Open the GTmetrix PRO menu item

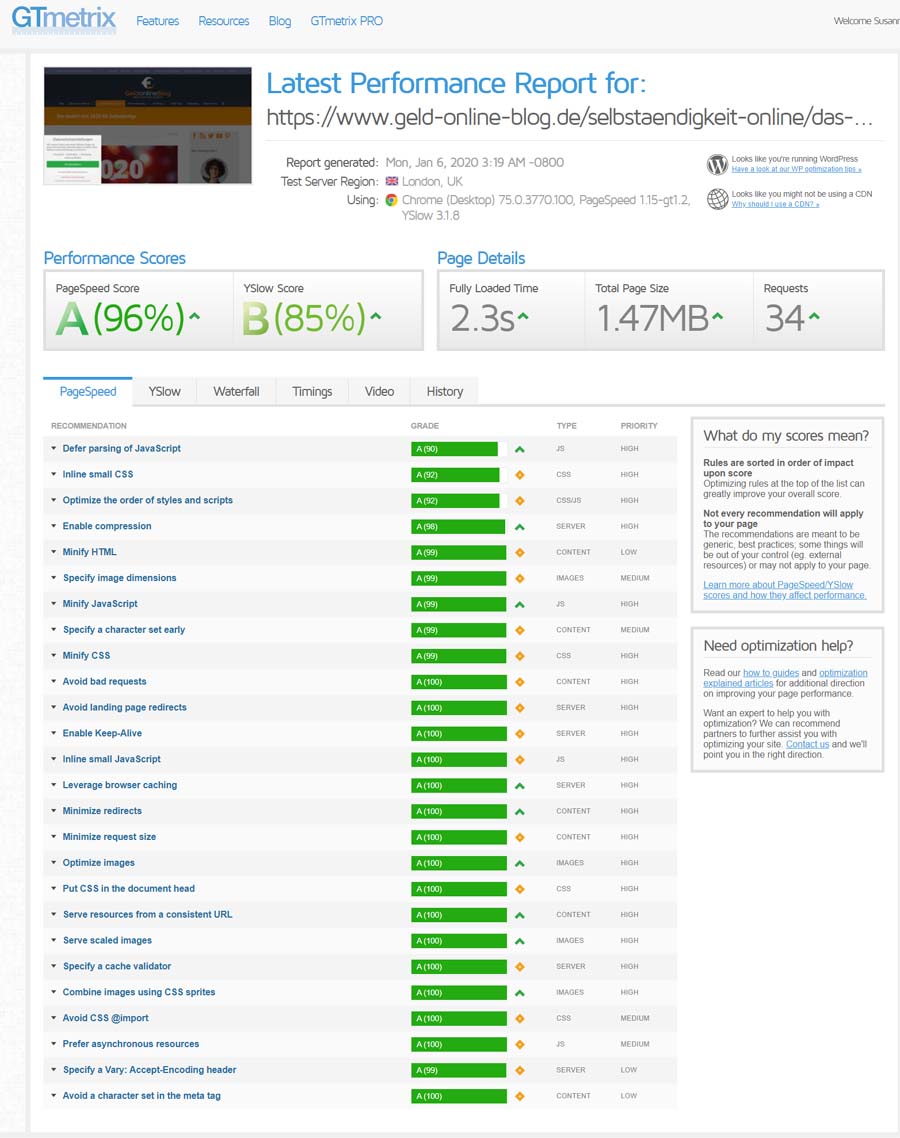pyautogui.click(x=346, y=21)
